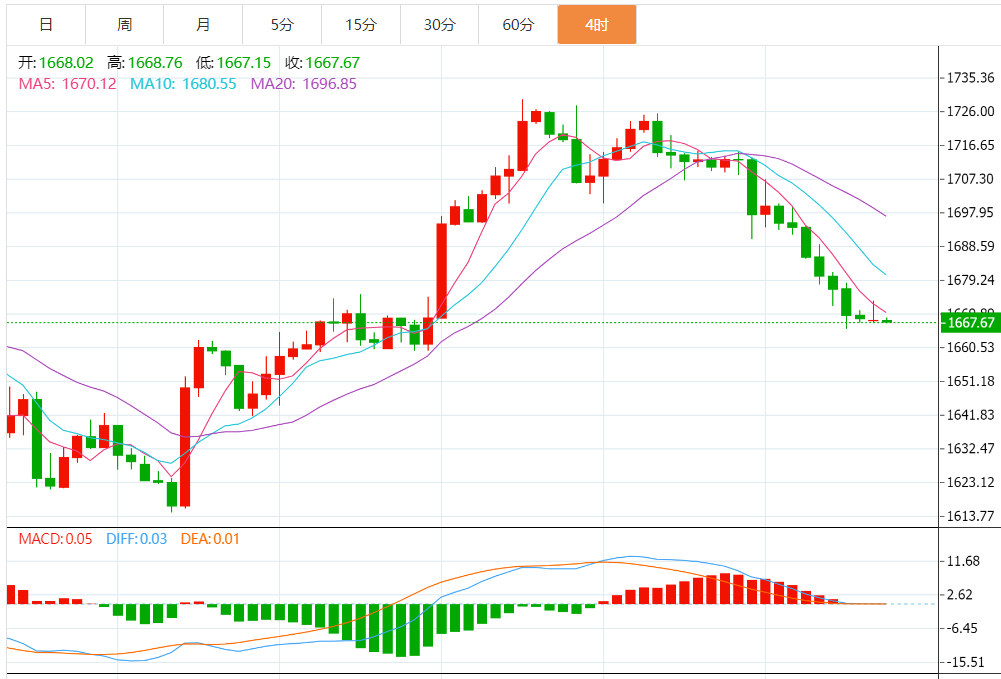Click the -15.51 MACD axis label
The image size is (1001, 679).
pyautogui.click(x=966, y=662)
